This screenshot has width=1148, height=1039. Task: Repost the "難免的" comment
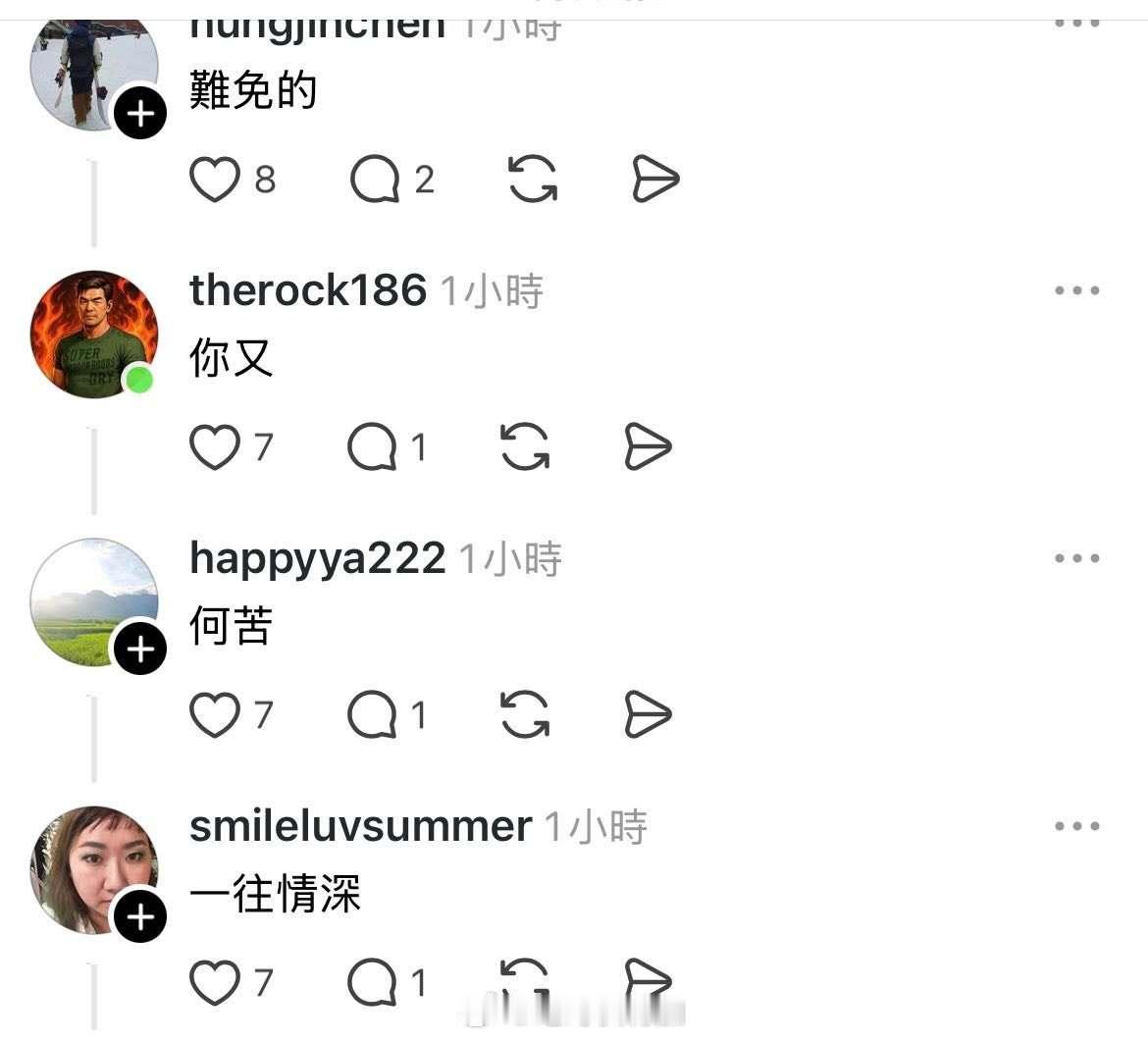pos(532,179)
